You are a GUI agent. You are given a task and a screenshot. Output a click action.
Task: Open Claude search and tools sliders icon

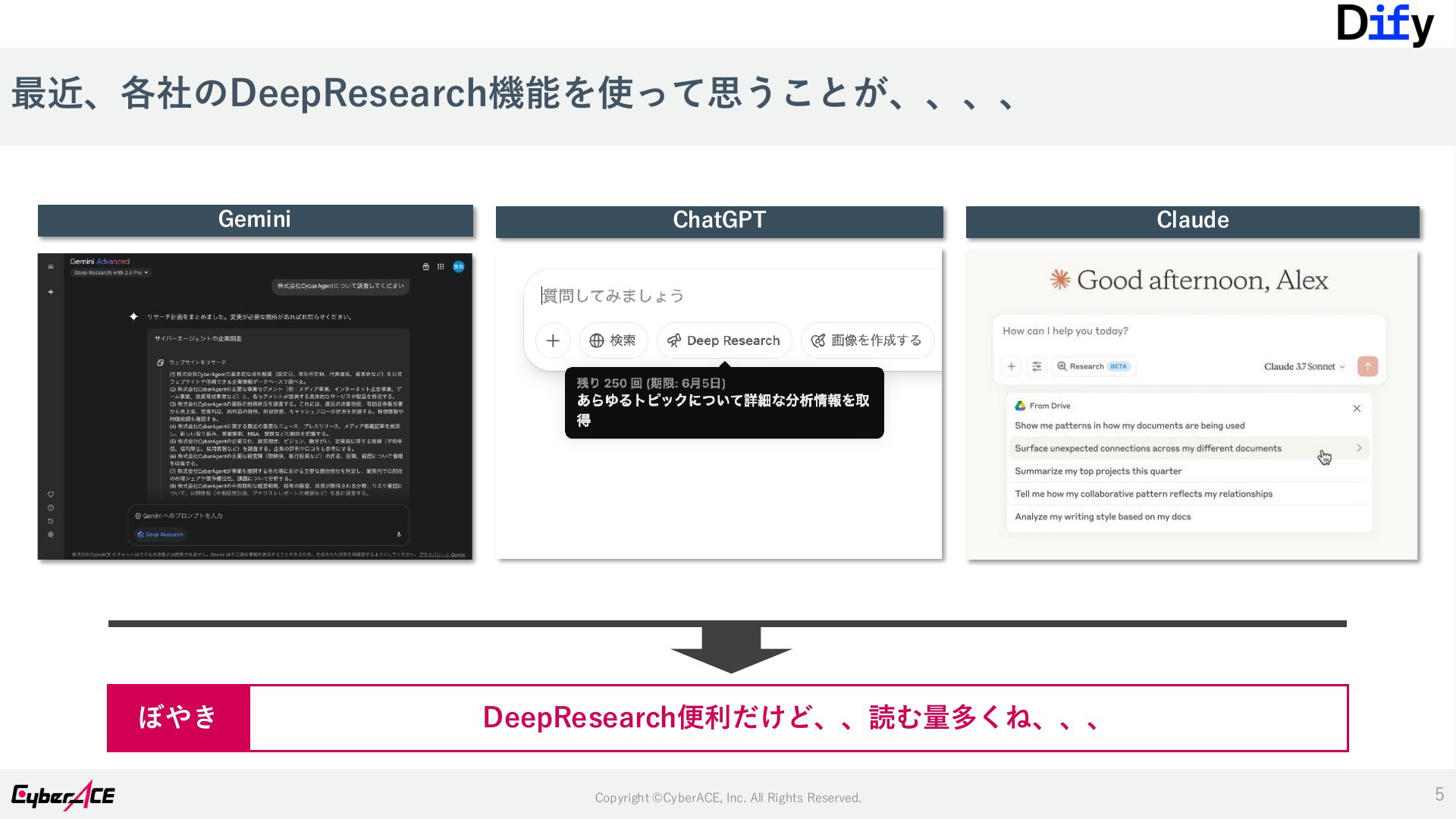click(x=1037, y=366)
